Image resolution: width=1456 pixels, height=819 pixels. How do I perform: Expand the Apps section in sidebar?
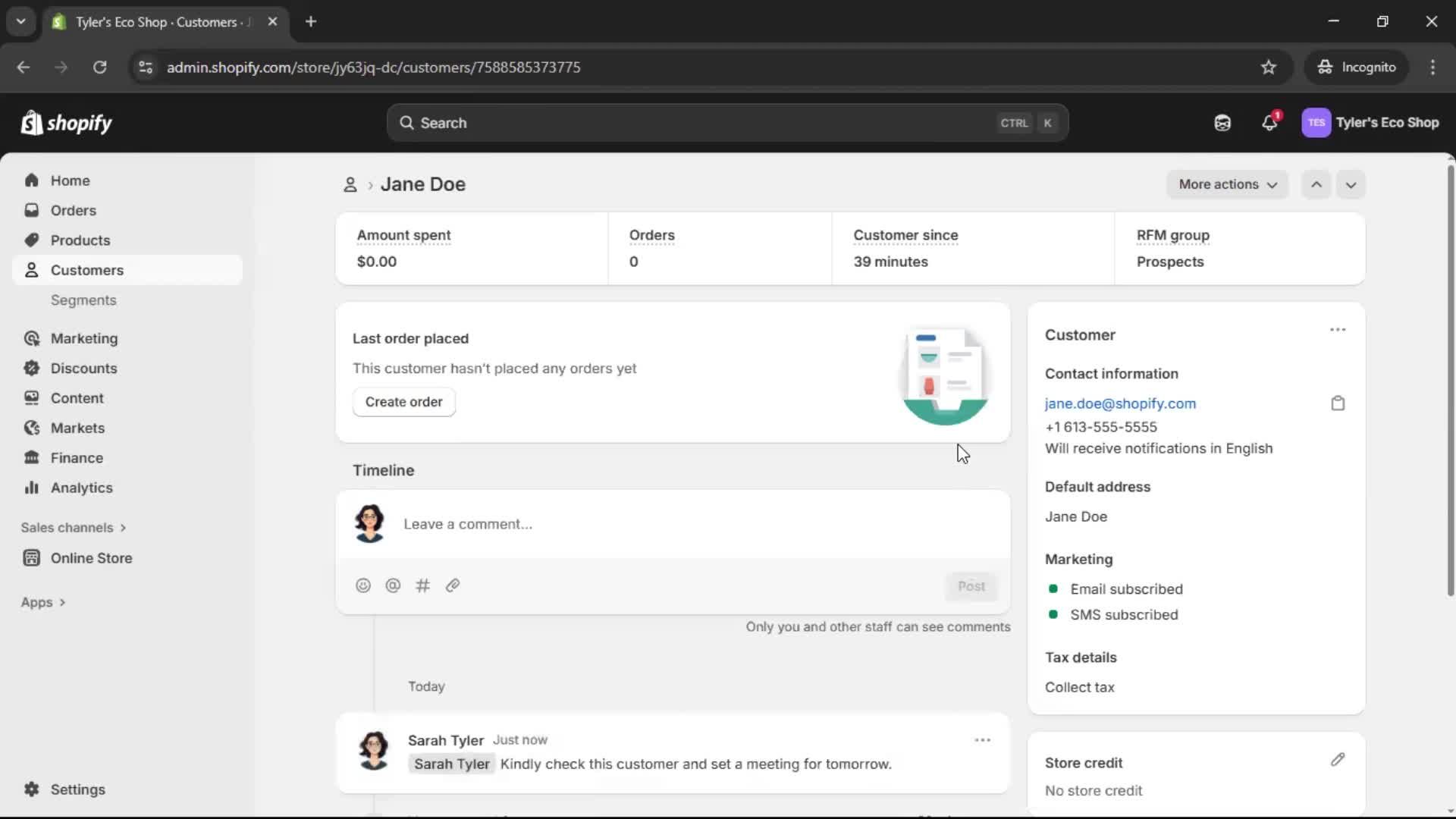click(x=42, y=601)
